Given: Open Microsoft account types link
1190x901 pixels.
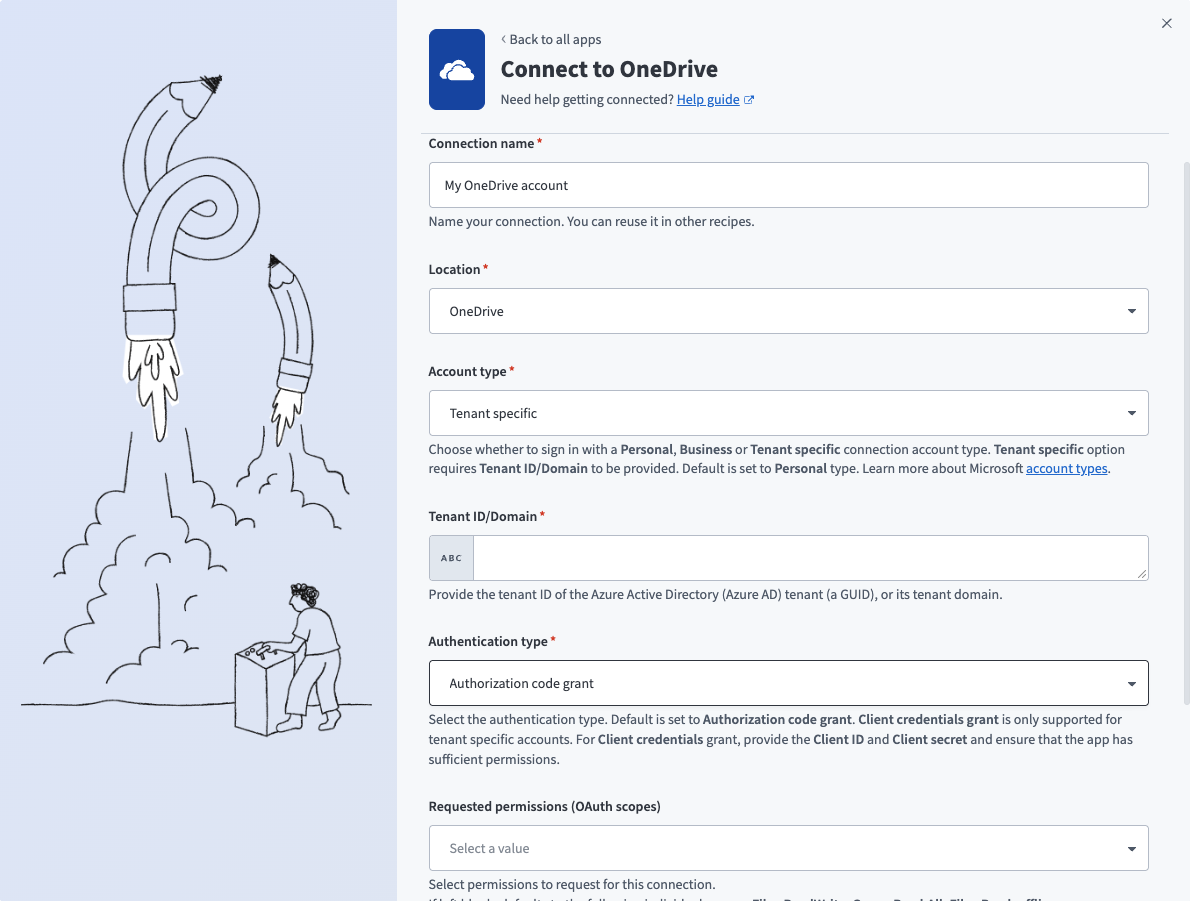Looking at the screenshot, I should coord(1066,468).
